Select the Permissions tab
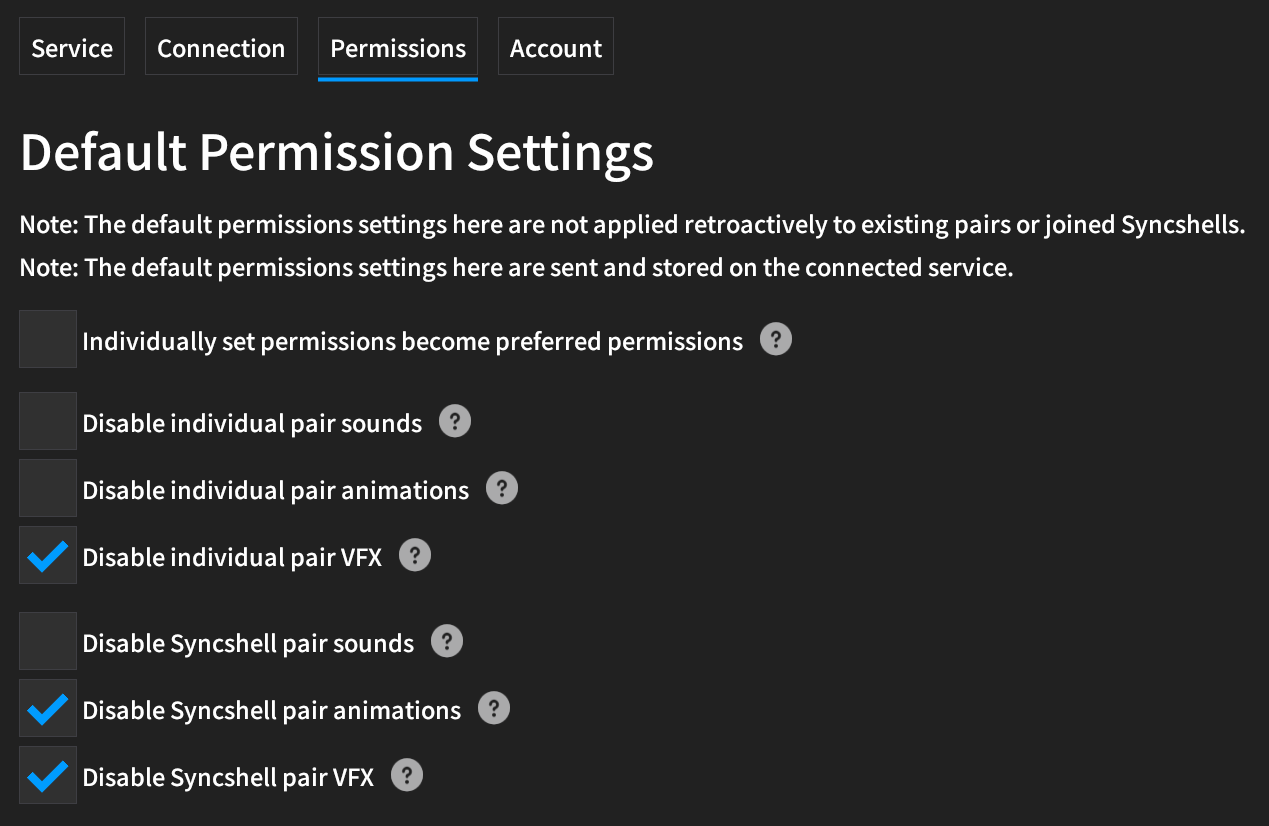Screen dimensions: 1269x826 pyautogui.click(x=398, y=47)
